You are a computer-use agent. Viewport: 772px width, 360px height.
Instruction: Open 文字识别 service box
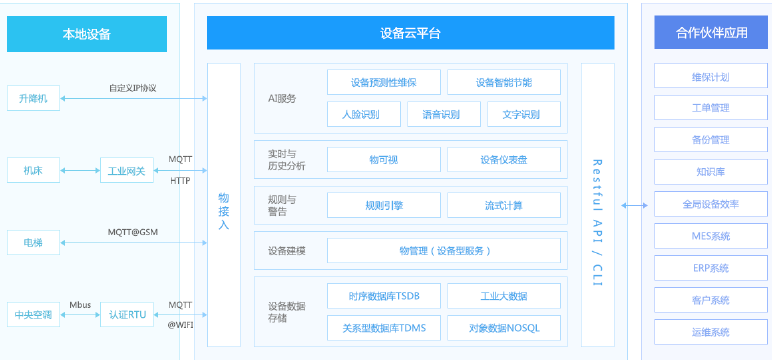(524, 114)
